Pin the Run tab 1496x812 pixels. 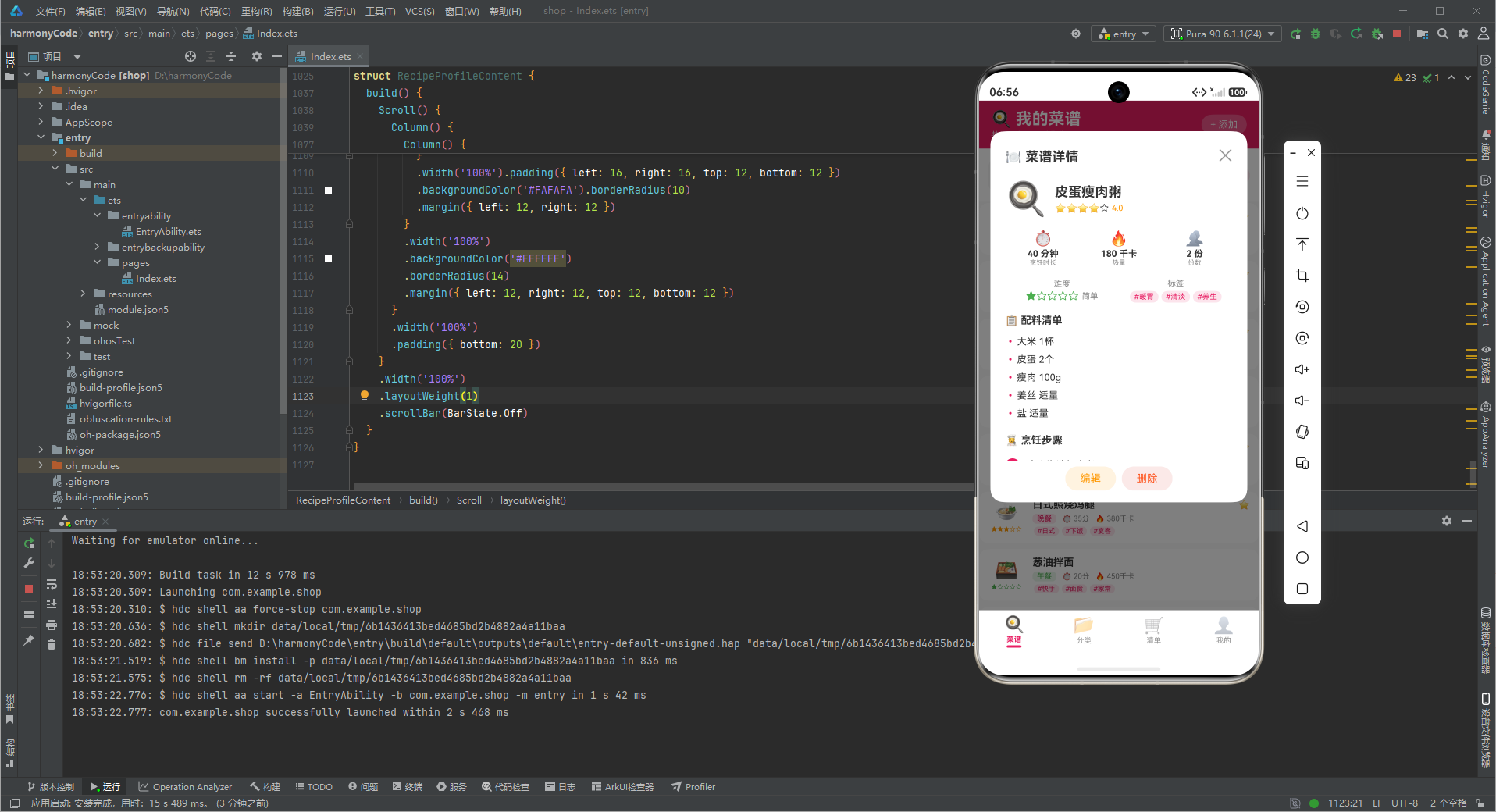(29, 640)
